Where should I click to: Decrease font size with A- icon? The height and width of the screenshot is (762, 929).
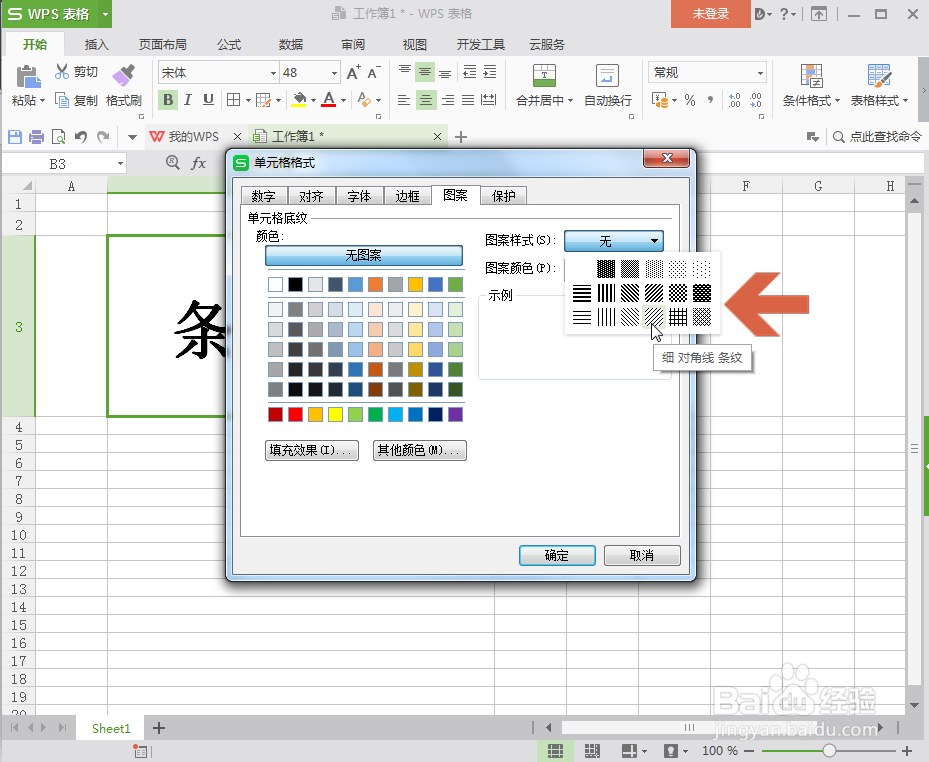[x=374, y=72]
